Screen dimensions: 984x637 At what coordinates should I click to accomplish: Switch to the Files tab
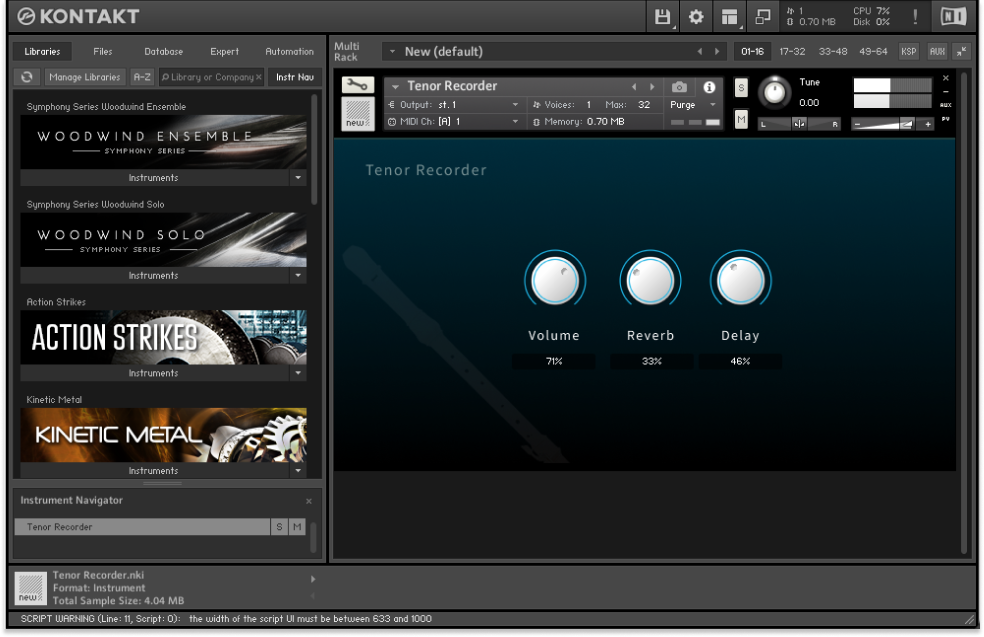(103, 52)
